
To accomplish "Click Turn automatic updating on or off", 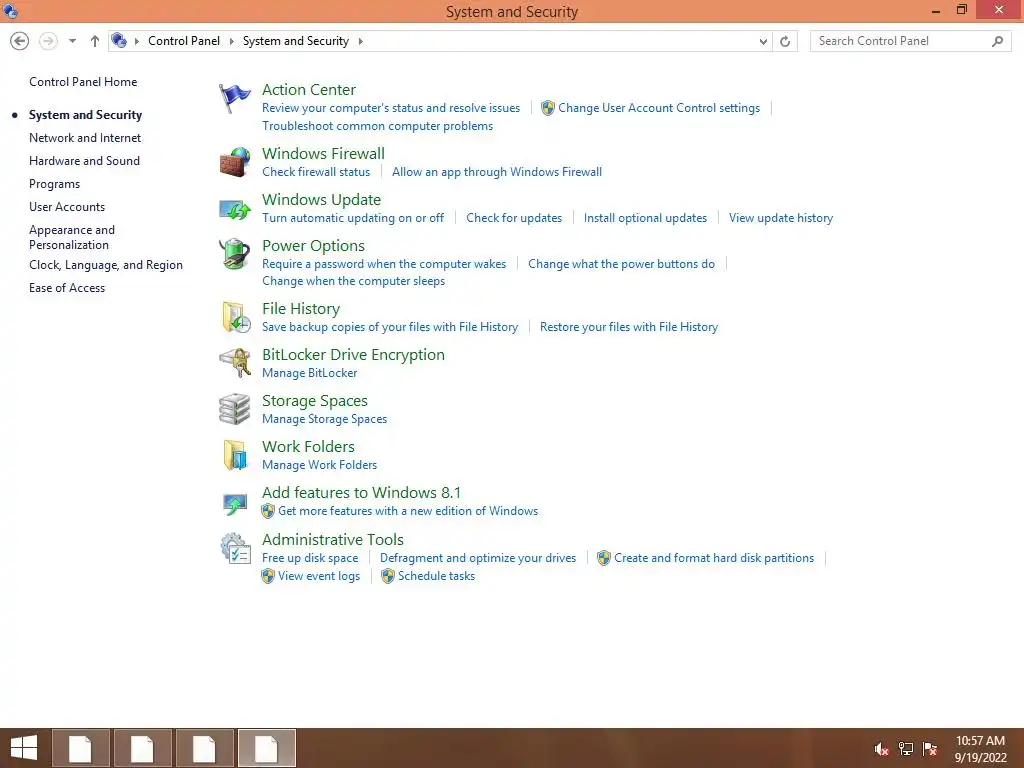I will [x=353, y=218].
